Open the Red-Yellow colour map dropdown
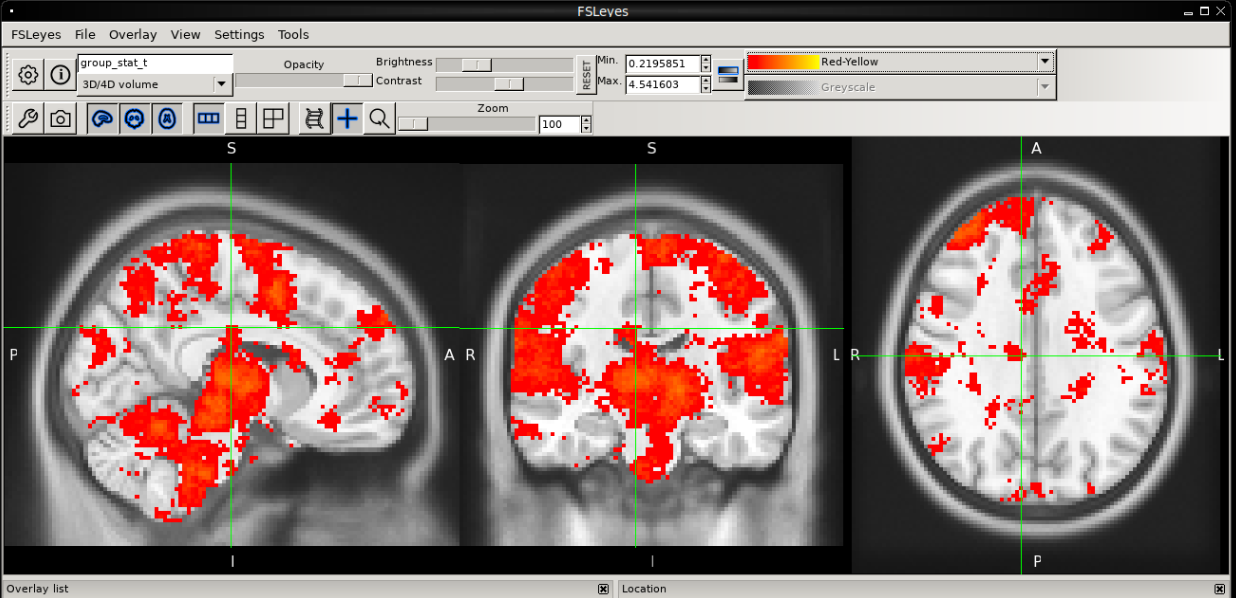This screenshot has width=1236, height=598. [900, 62]
